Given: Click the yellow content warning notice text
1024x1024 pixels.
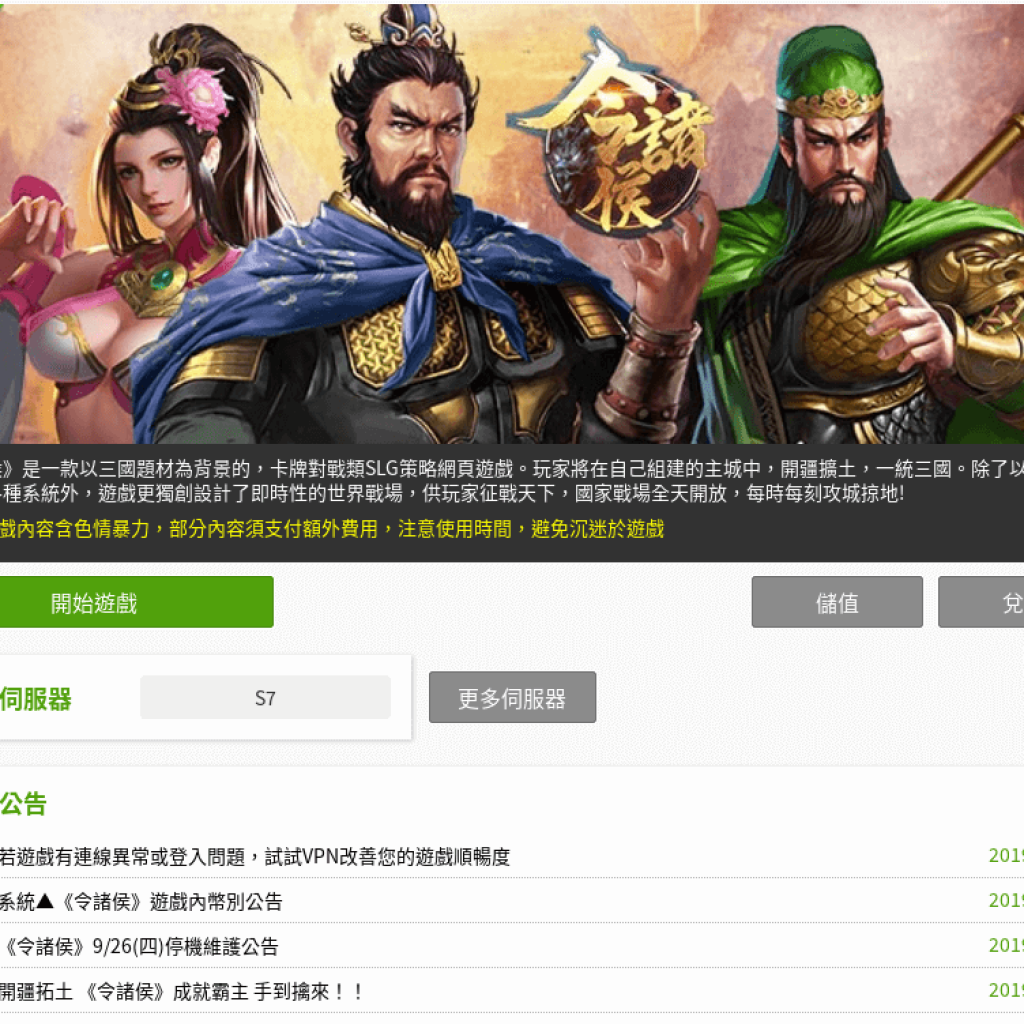Looking at the screenshot, I should [x=332, y=528].
